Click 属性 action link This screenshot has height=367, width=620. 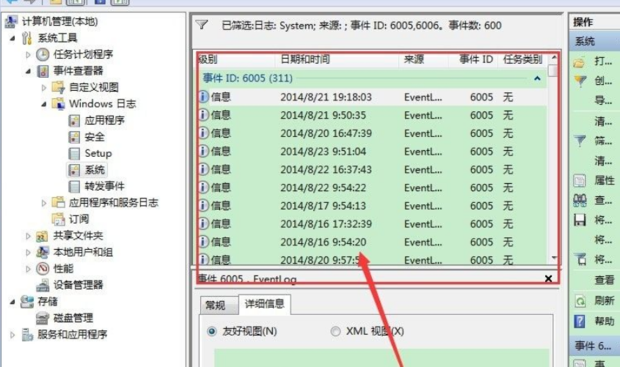tap(604, 181)
